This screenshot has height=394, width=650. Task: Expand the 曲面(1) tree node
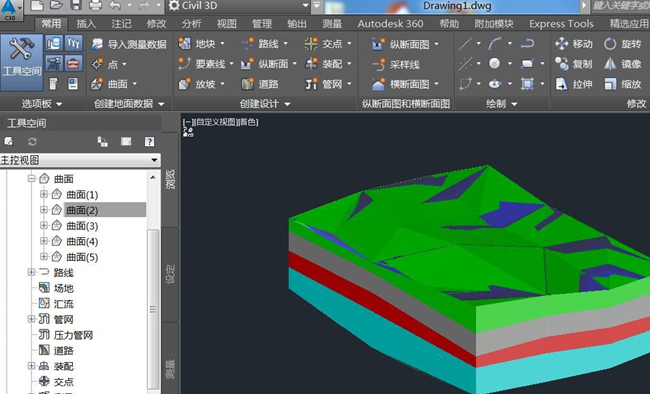pyautogui.click(x=44, y=194)
